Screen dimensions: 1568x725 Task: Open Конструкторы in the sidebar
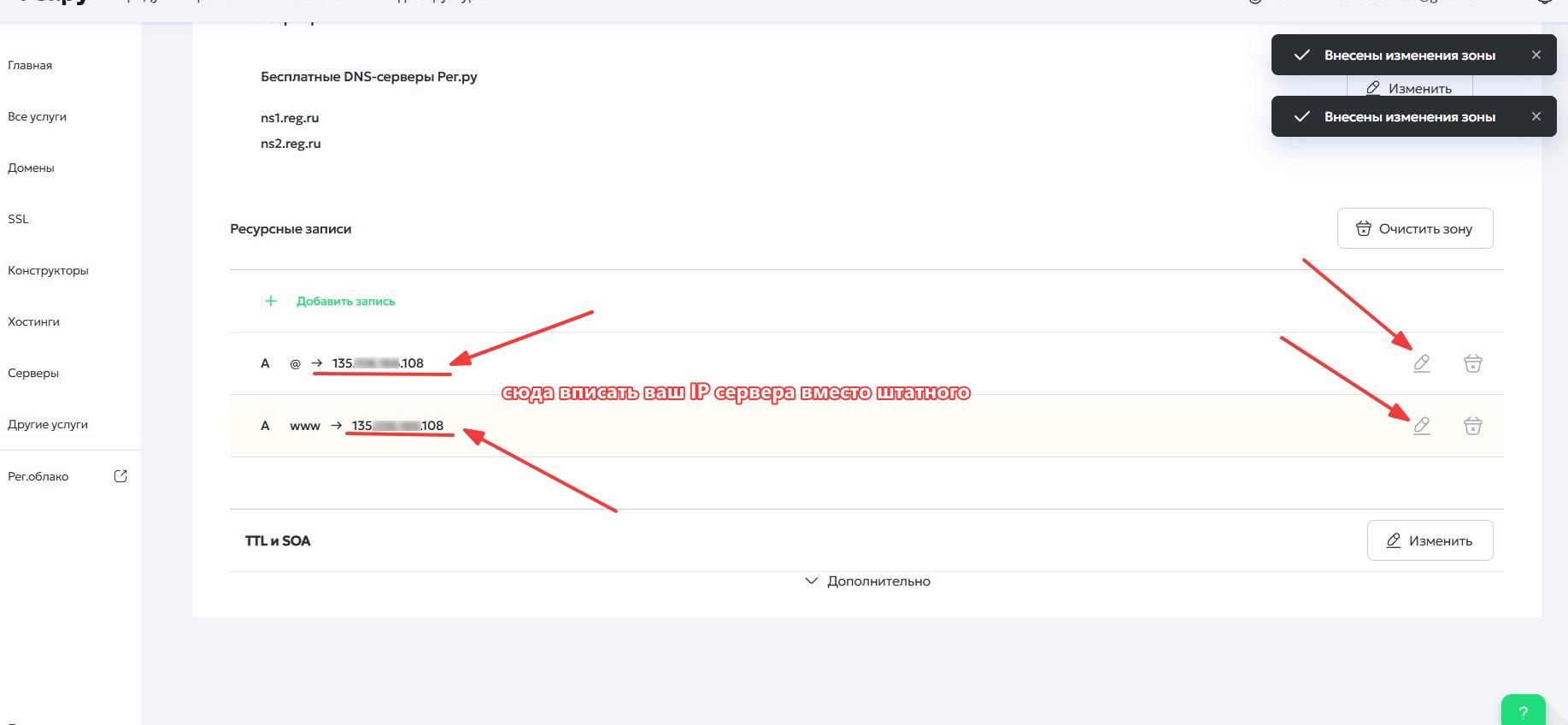(48, 270)
